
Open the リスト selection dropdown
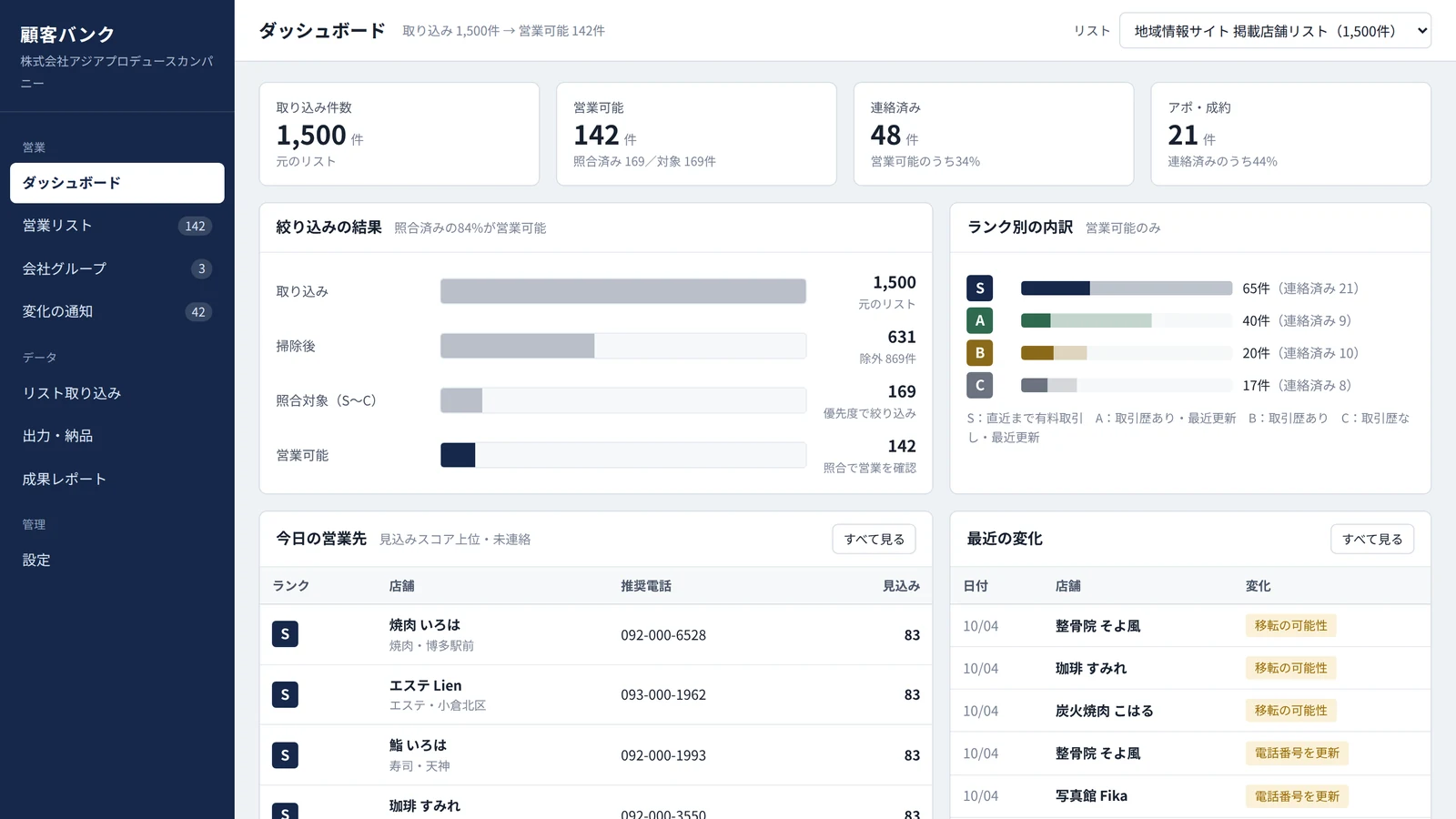[1275, 31]
